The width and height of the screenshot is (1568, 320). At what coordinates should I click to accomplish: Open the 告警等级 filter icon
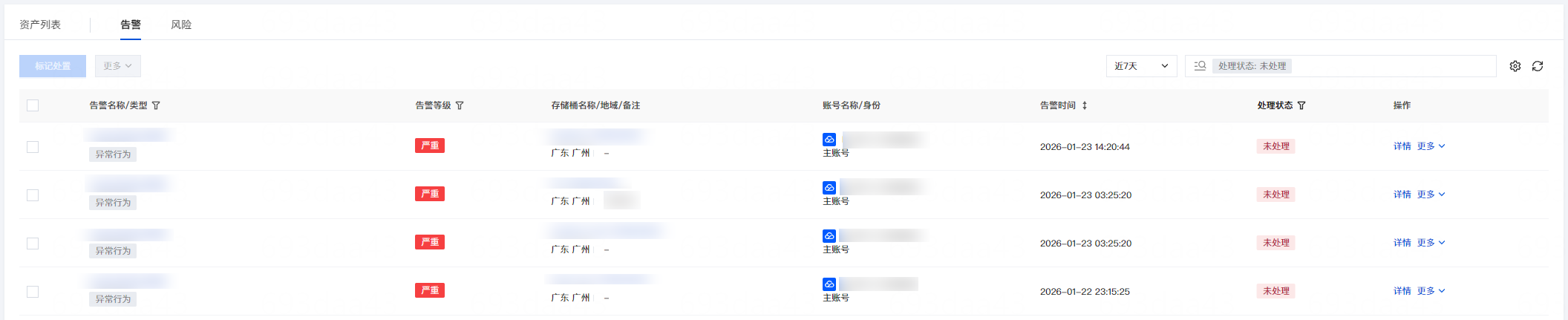[x=460, y=105]
